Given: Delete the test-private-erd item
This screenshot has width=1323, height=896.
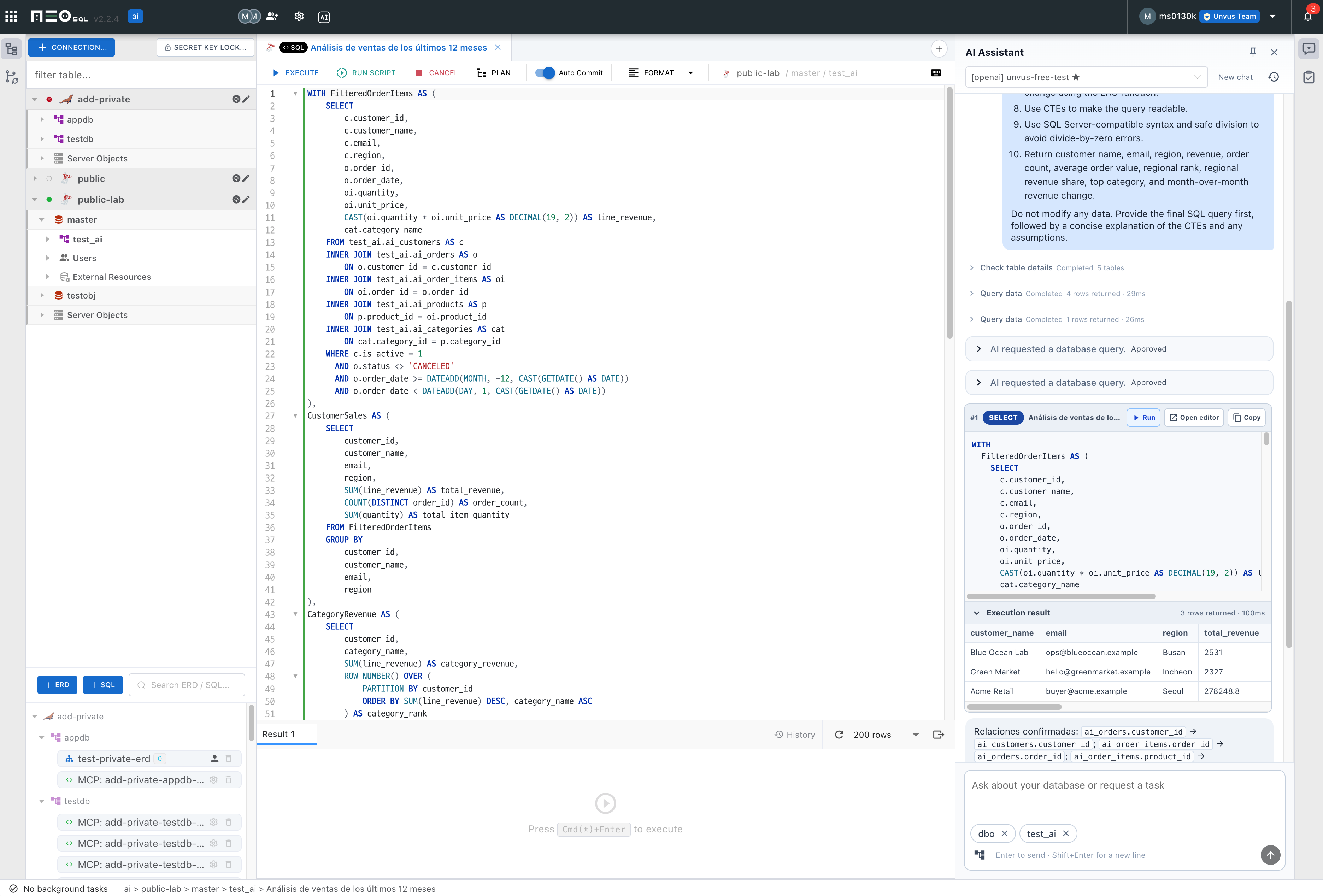Looking at the screenshot, I should point(228,758).
